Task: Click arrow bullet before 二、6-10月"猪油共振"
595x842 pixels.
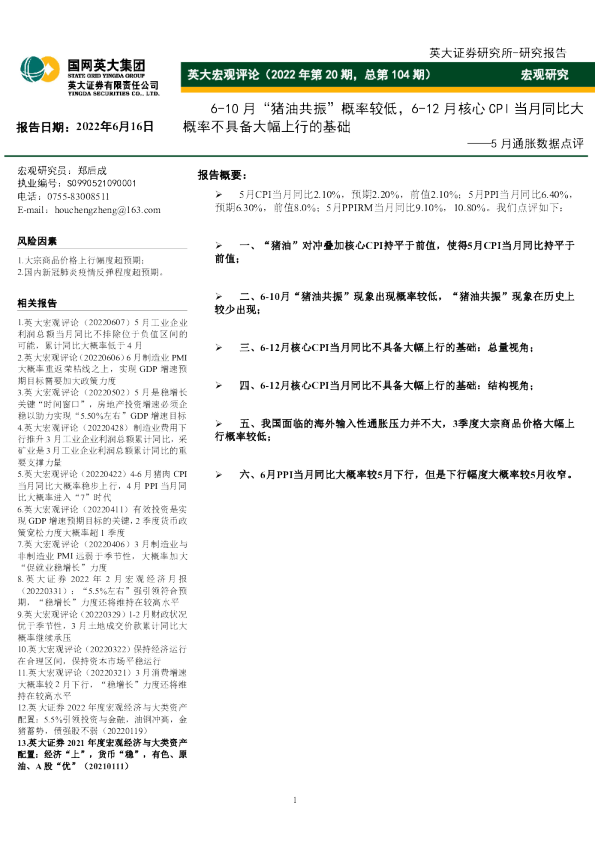Action: pos(219,296)
